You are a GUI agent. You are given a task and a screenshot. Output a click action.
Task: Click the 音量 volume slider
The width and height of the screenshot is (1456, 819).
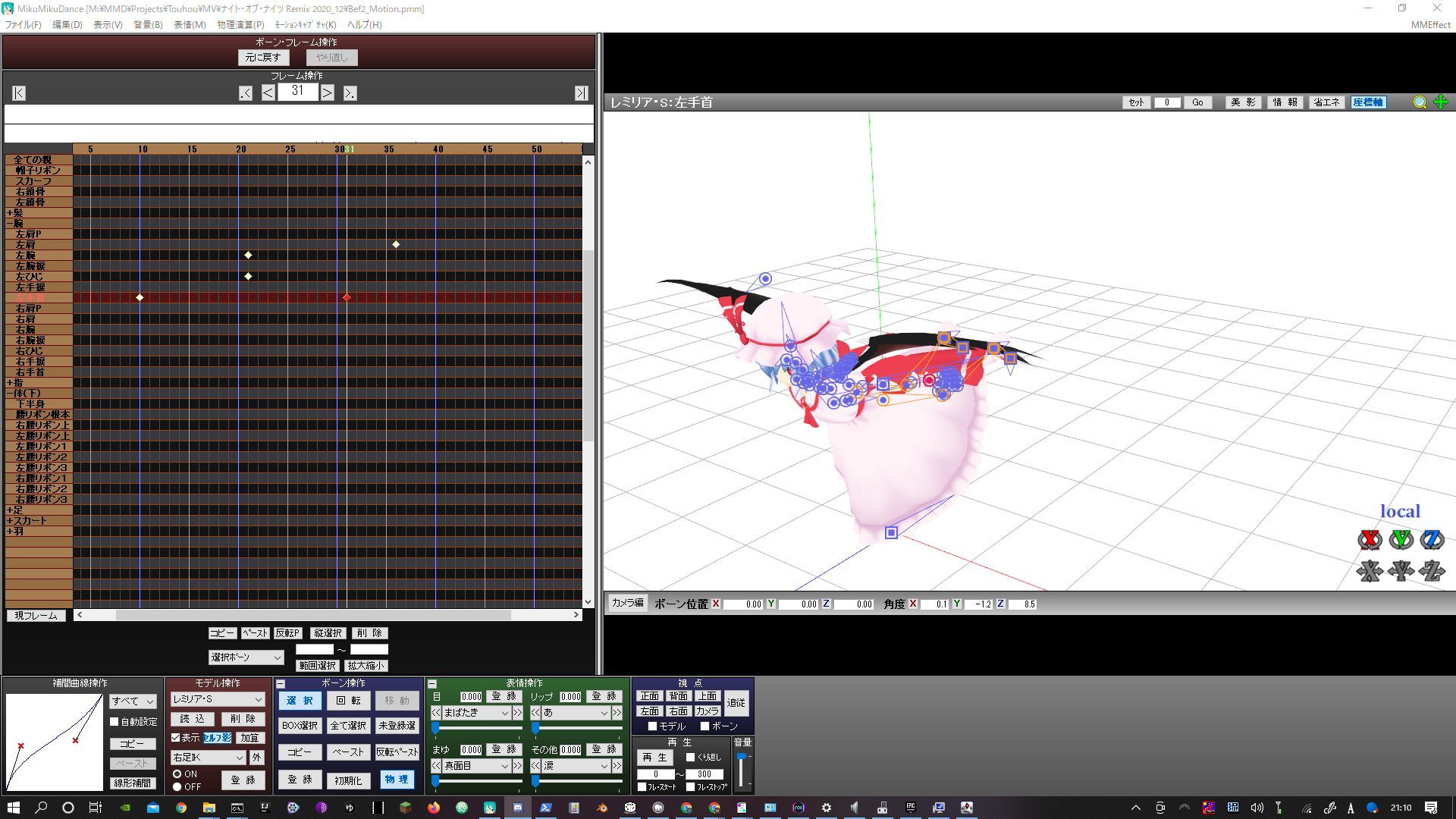742,770
